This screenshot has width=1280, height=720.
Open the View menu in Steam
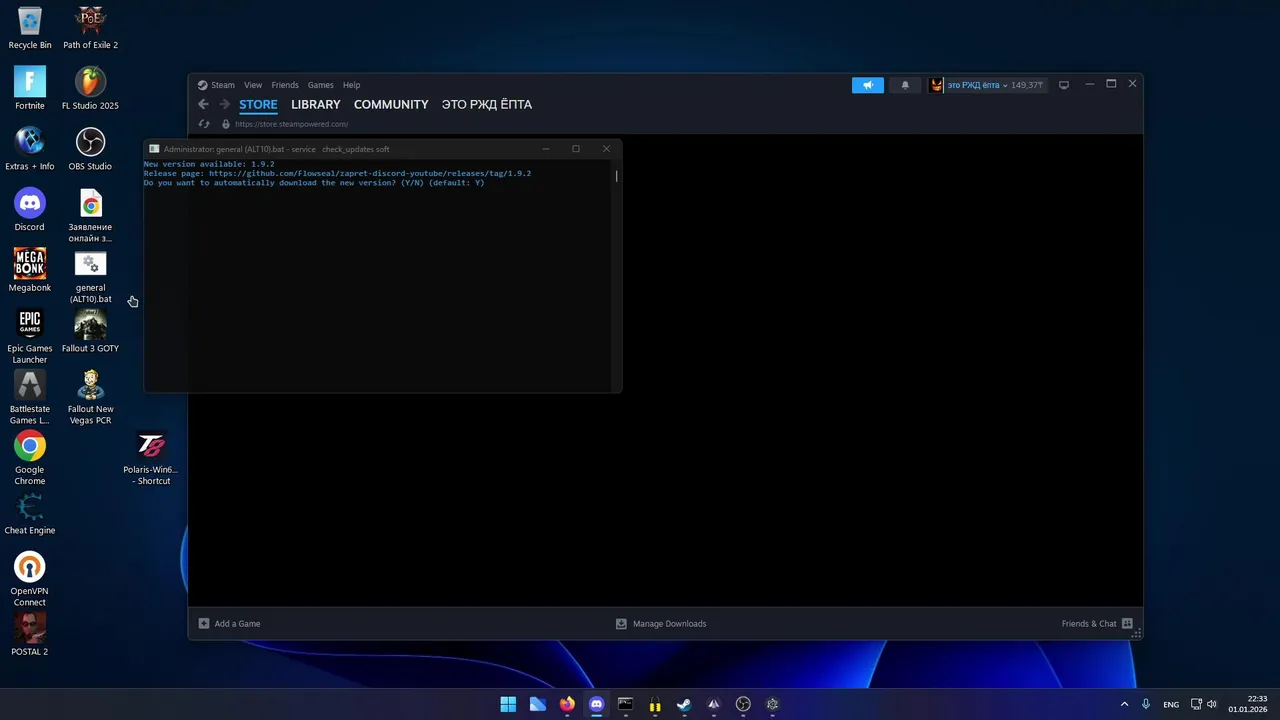pyautogui.click(x=253, y=85)
